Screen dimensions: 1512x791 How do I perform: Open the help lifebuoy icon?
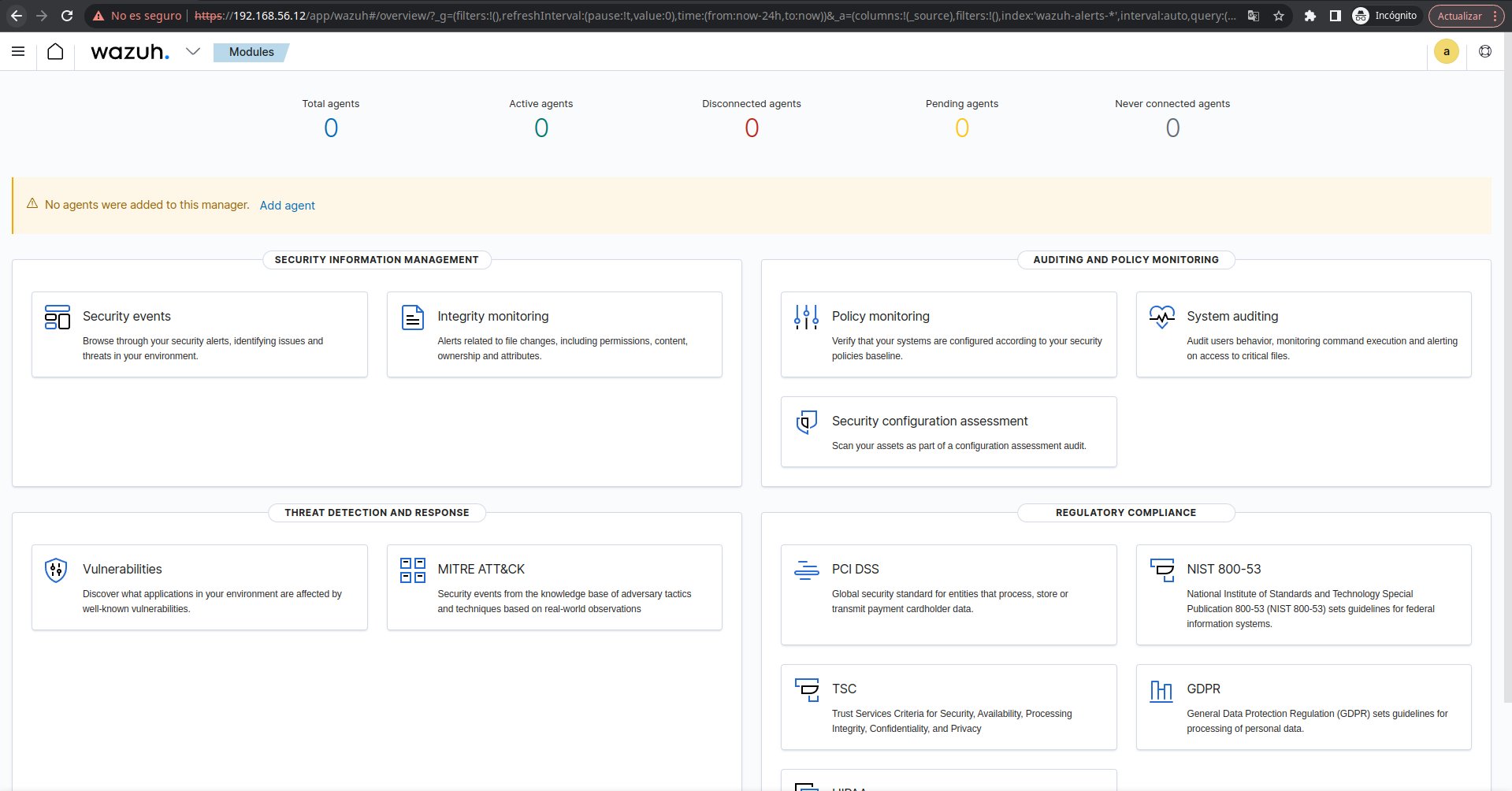click(x=1485, y=51)
